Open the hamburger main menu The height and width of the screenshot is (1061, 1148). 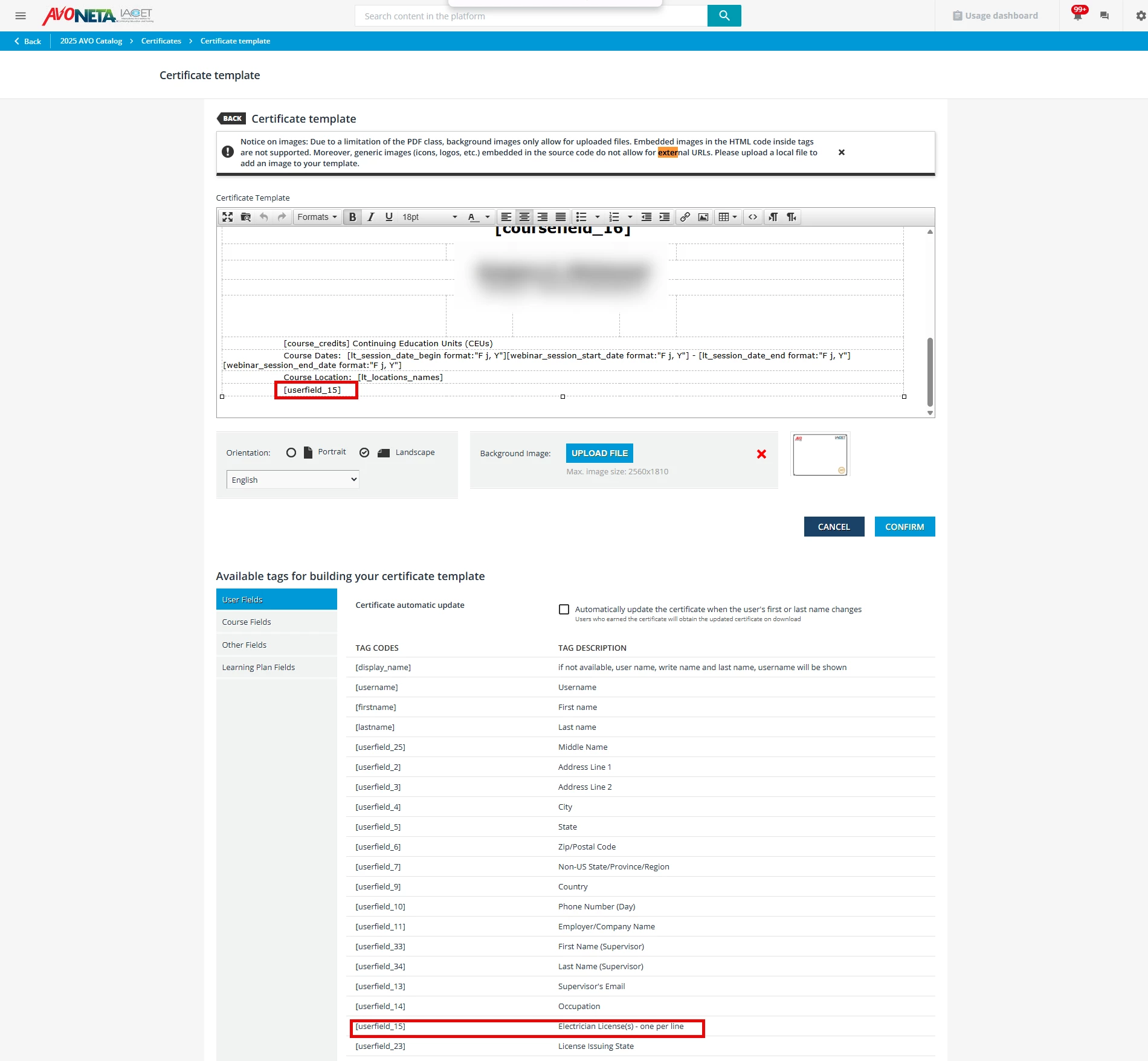pos(21,16)
